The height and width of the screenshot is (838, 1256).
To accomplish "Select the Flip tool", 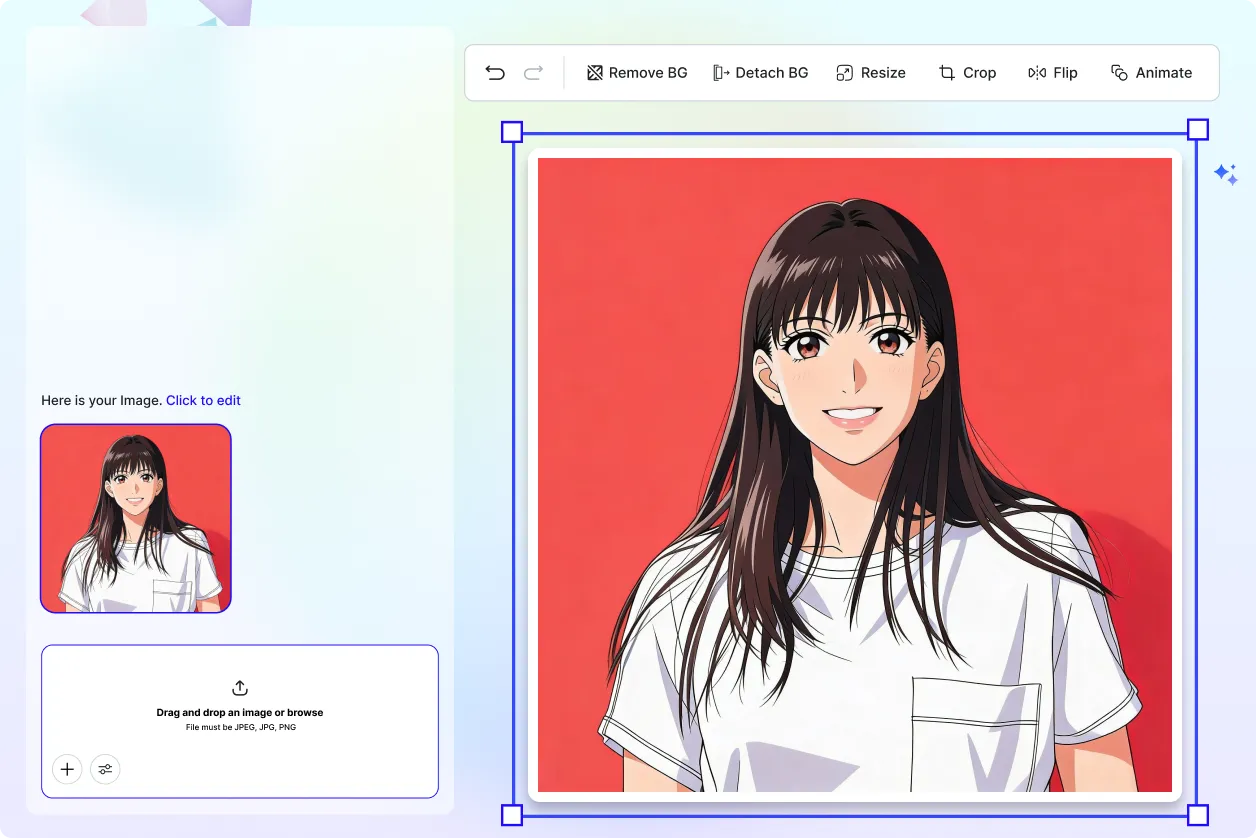I will pyautogui.click(x=1052, y=72).
